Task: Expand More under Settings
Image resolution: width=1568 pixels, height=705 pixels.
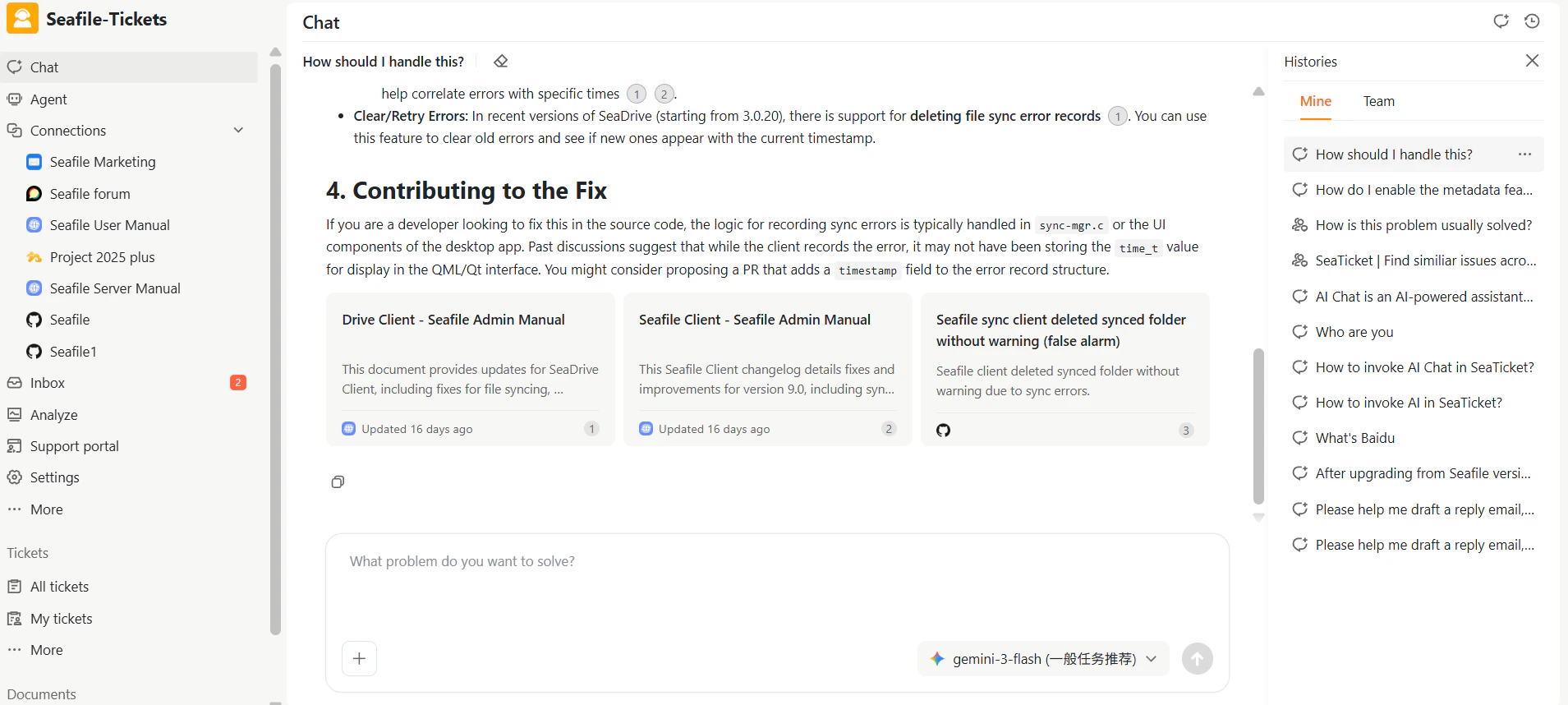Action: click(129, 509)
